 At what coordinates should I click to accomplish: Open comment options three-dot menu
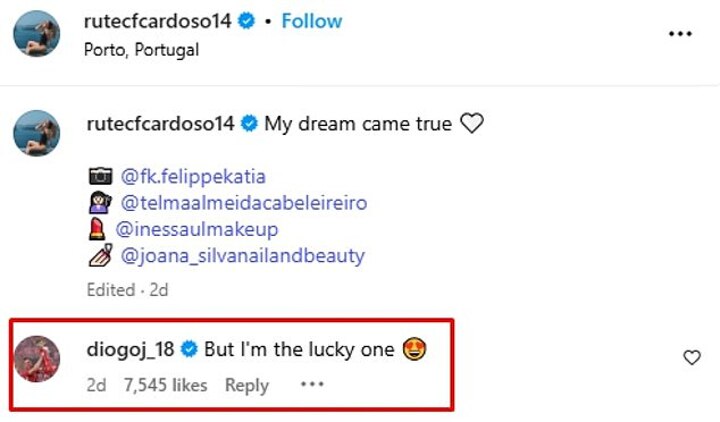[x=313, y=384]
